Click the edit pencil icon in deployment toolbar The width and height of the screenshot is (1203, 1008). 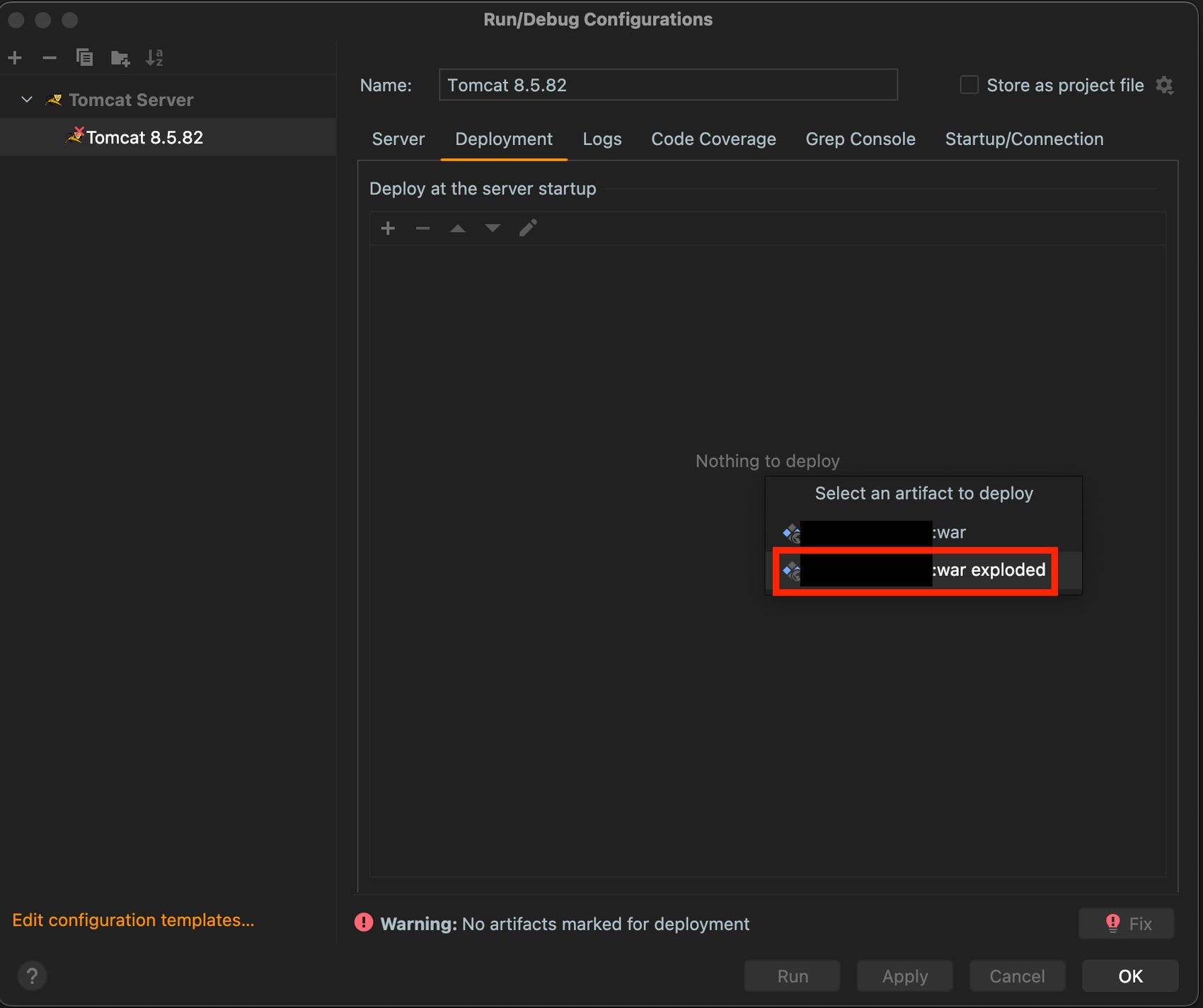tap(528, 228)
